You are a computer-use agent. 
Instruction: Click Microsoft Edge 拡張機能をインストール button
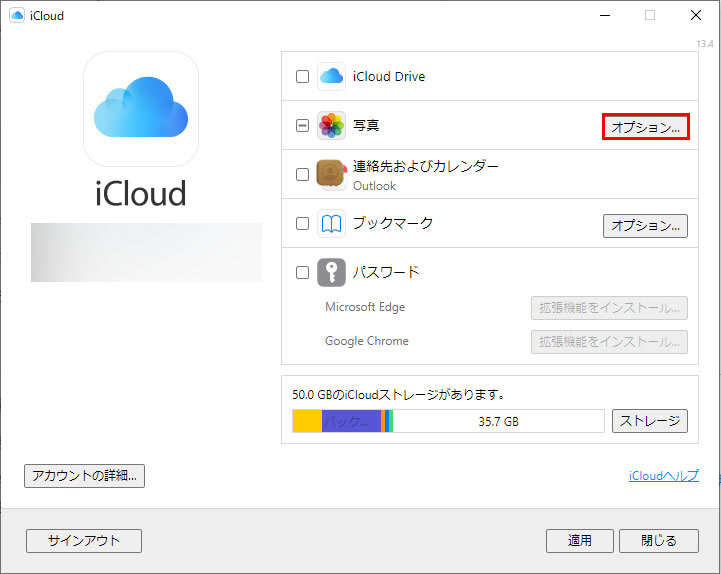609,308
